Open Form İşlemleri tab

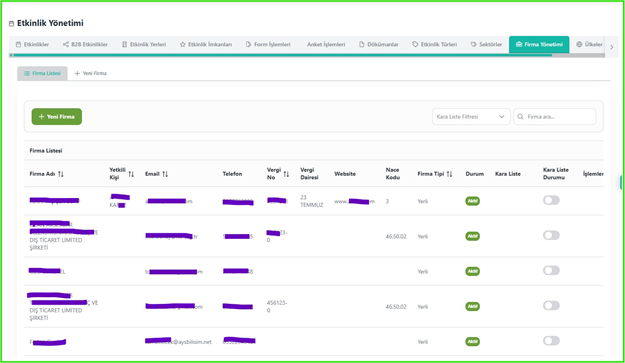268,44
